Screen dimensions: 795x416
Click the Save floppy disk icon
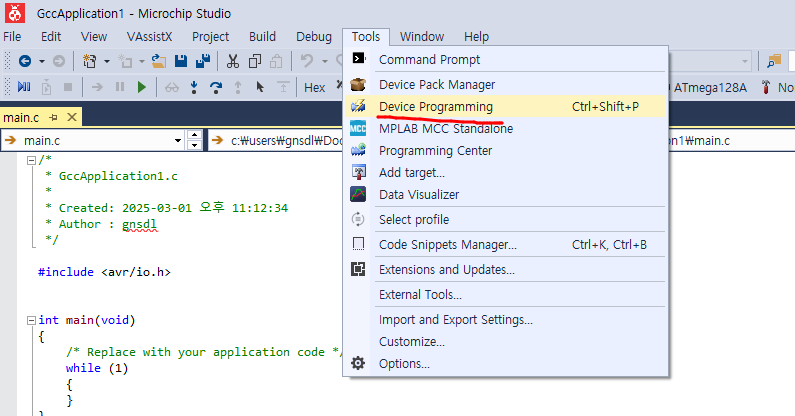pyautogui.click(x=181, y=61)
